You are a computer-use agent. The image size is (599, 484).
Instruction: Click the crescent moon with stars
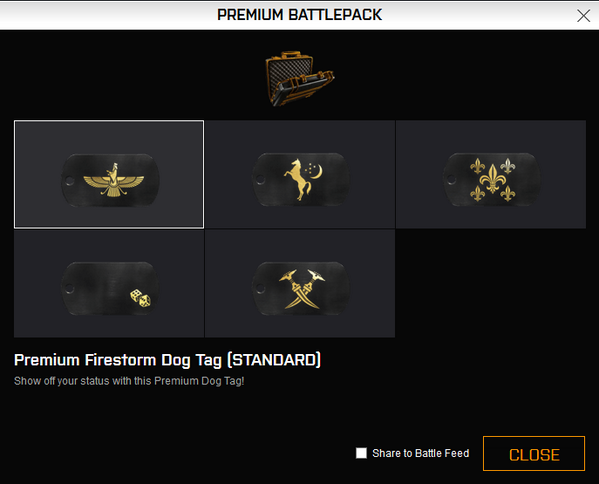[x=314, y=171]
